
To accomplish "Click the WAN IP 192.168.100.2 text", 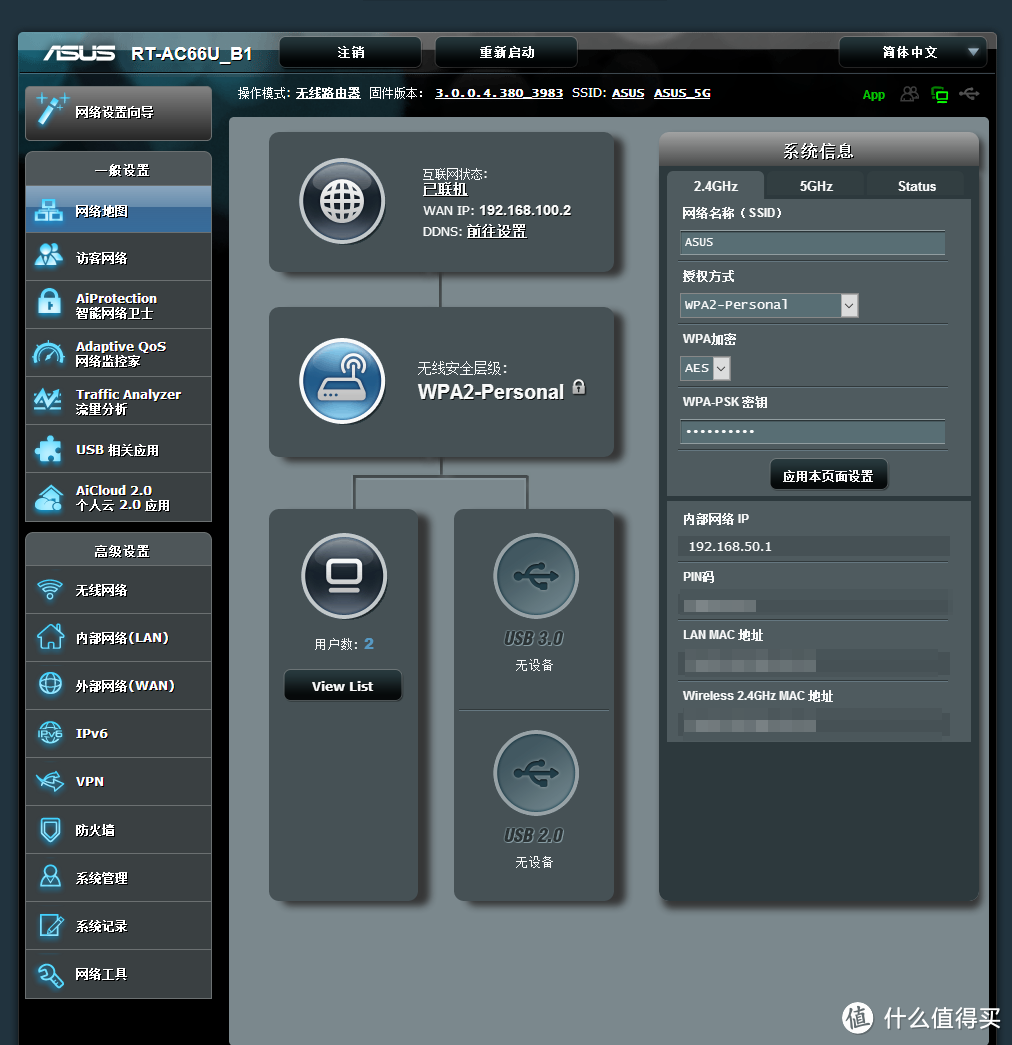I will pyautogui.click(x=525, y=210).
